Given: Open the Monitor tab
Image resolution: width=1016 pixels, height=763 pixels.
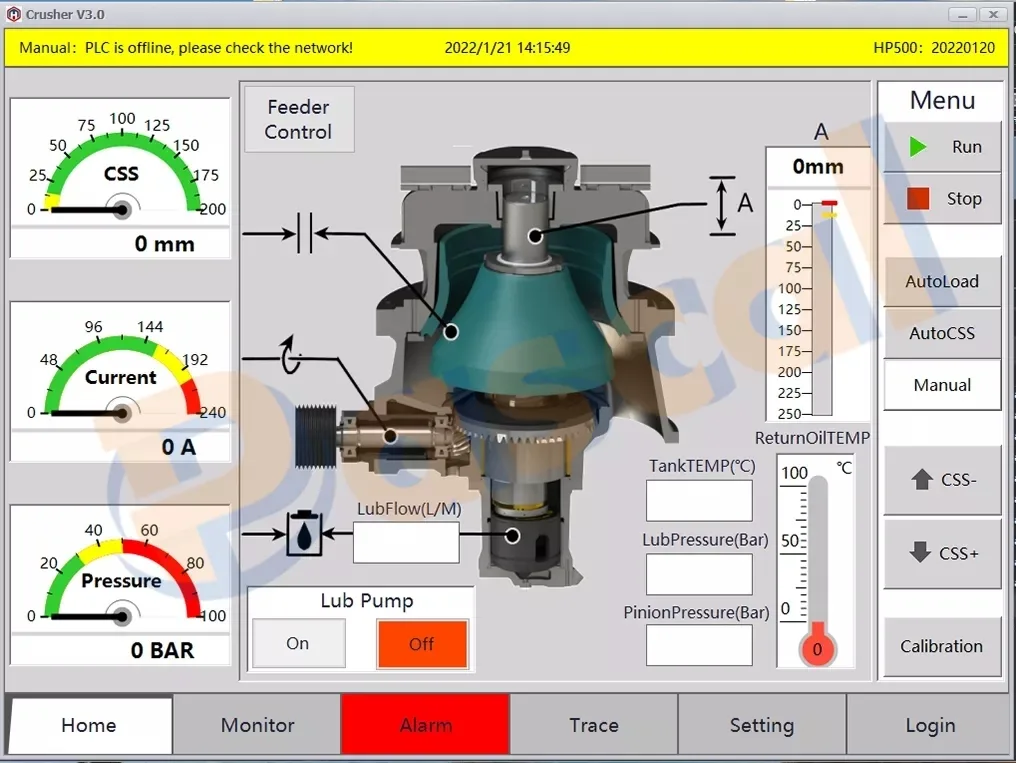Looking at the screenshot, I should click(257, 725).
